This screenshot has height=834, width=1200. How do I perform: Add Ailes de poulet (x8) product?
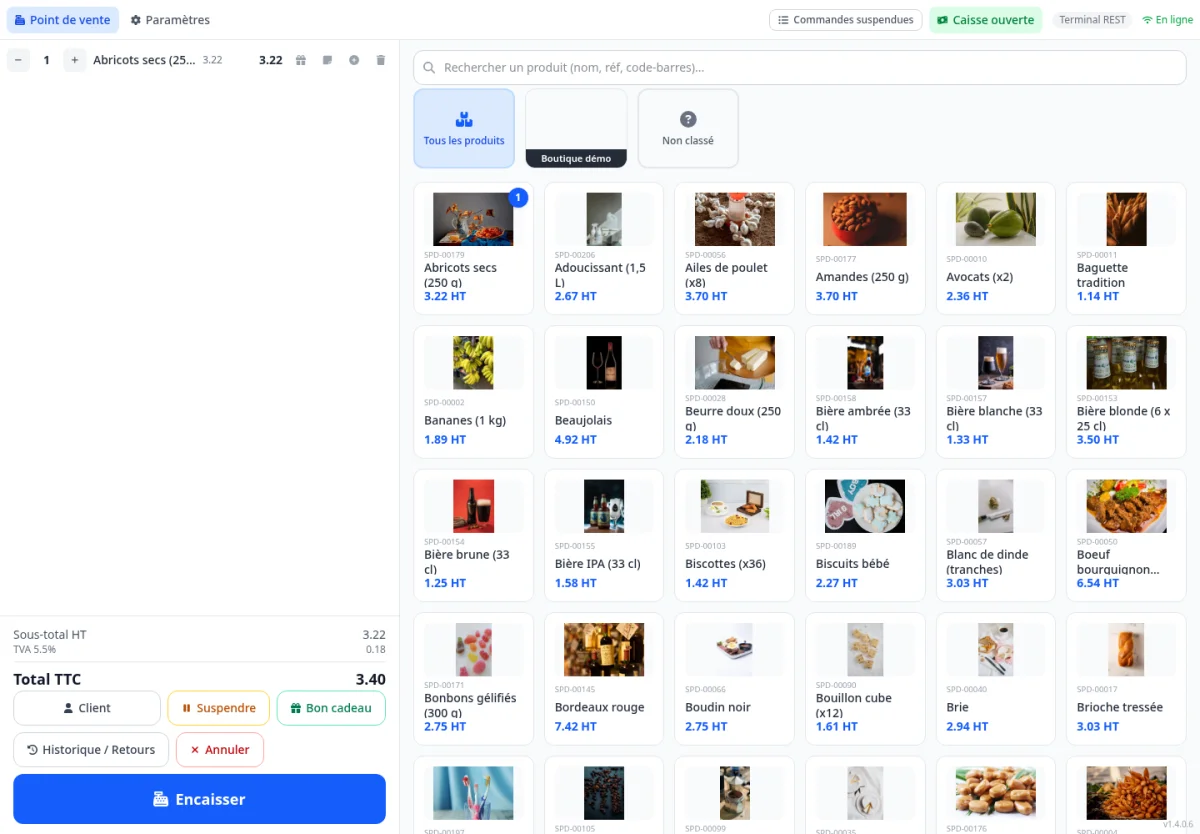pyautogui.click(x=734, y=249)
